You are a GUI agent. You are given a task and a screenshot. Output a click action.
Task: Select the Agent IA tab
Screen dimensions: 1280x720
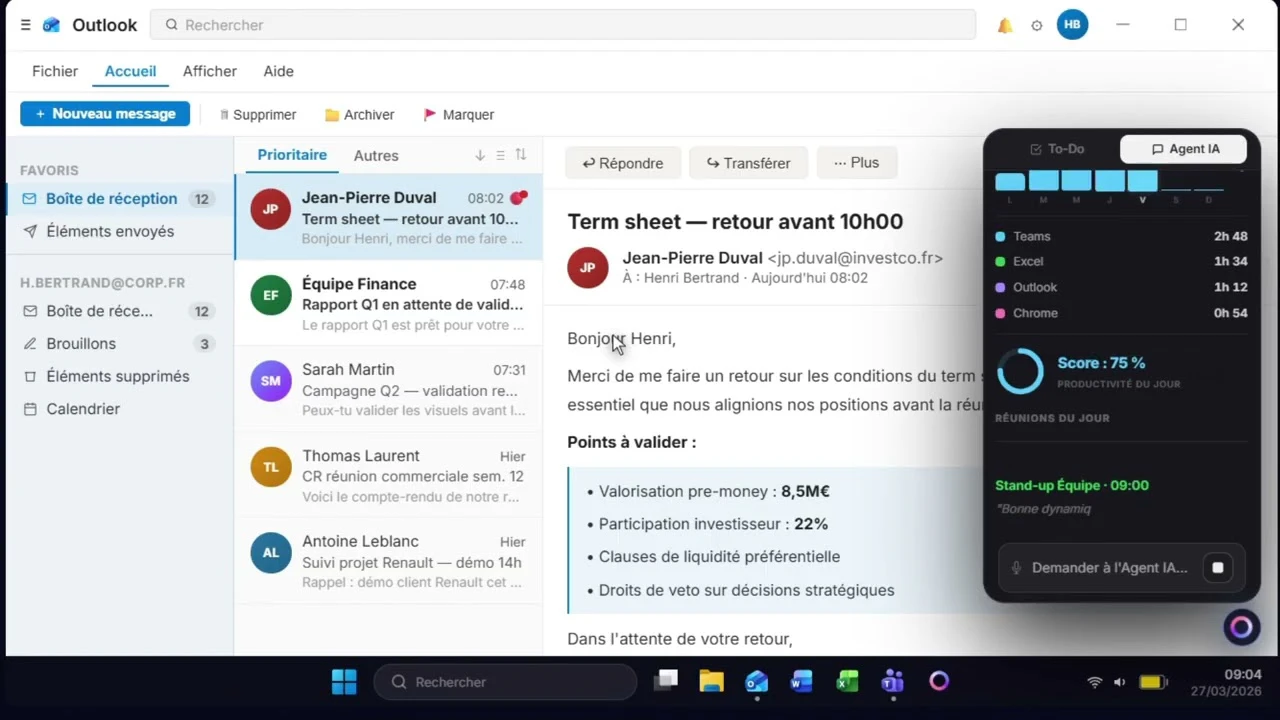point(1184,149)
